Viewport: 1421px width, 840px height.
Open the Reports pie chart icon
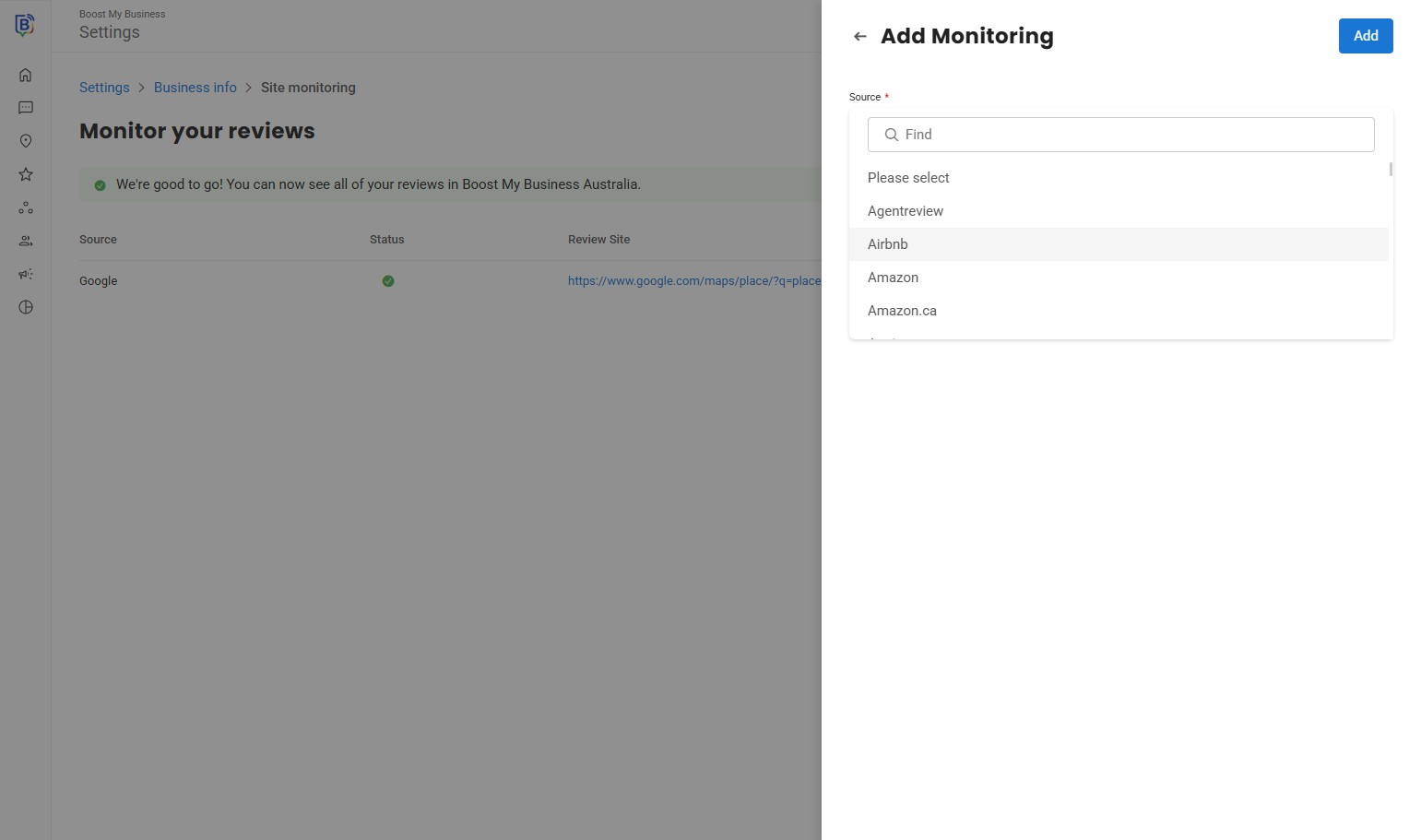[26, 307]
